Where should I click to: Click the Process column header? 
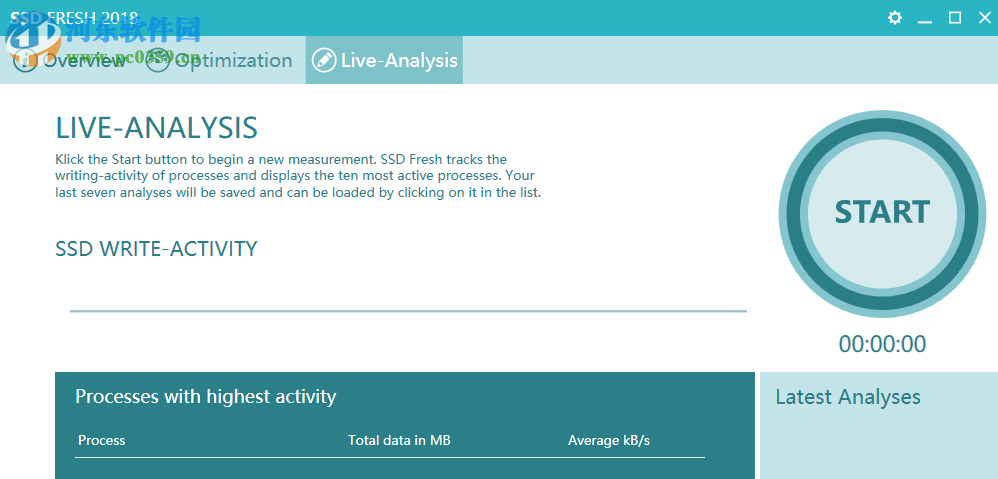(102, 440)
